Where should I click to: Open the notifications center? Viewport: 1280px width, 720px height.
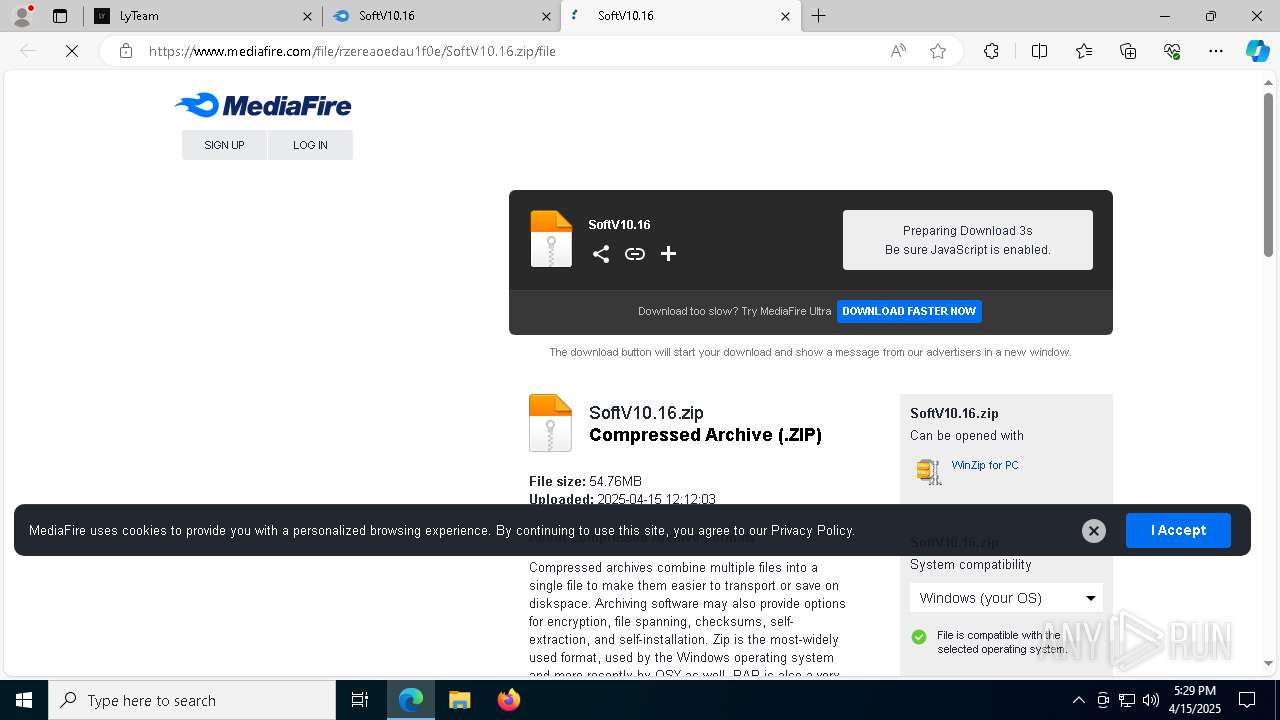1247,700
